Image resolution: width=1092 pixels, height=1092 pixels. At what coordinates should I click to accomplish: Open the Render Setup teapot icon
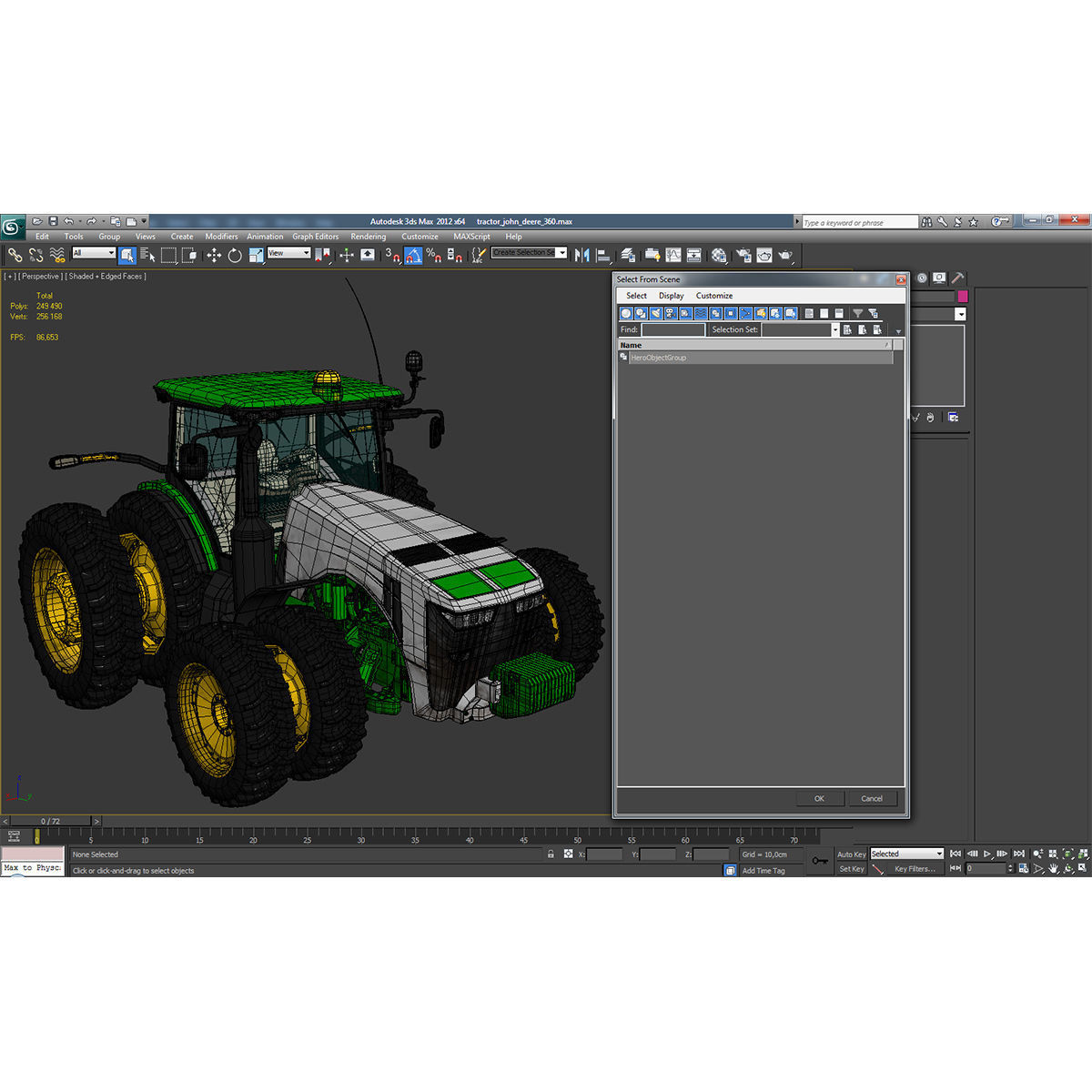(x=743, y=256)
